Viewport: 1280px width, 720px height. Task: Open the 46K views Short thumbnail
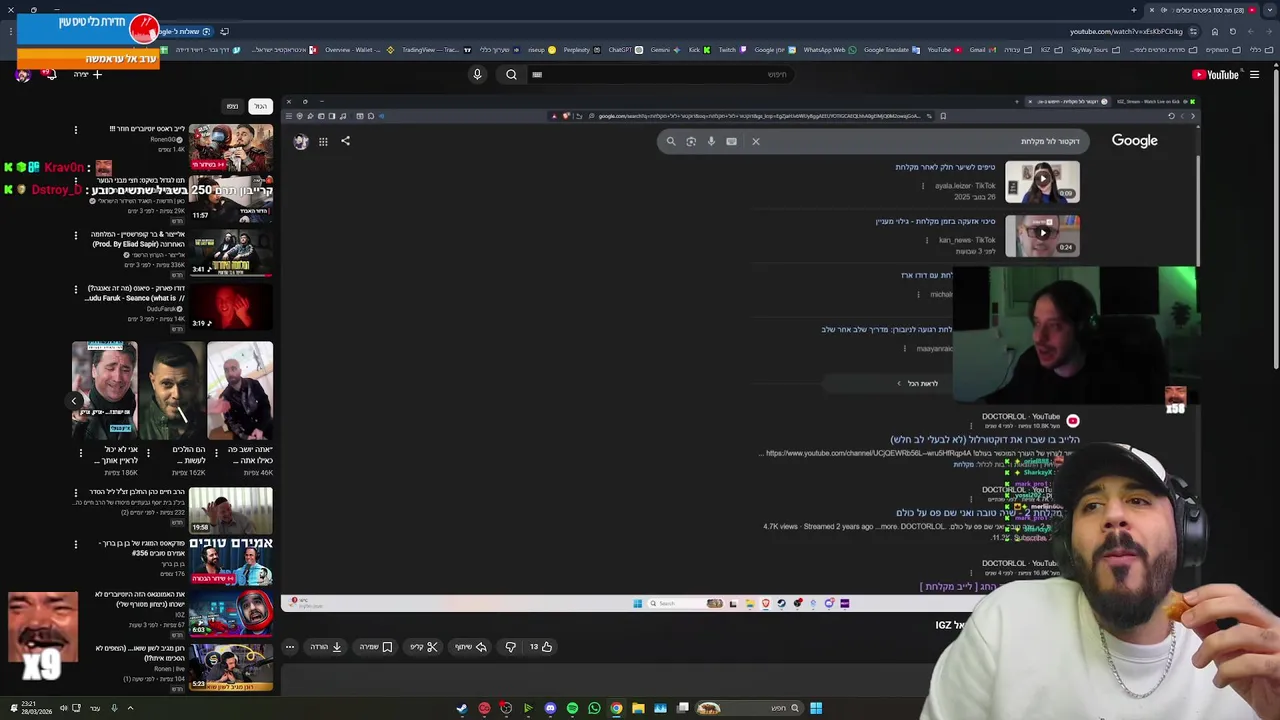240,391
